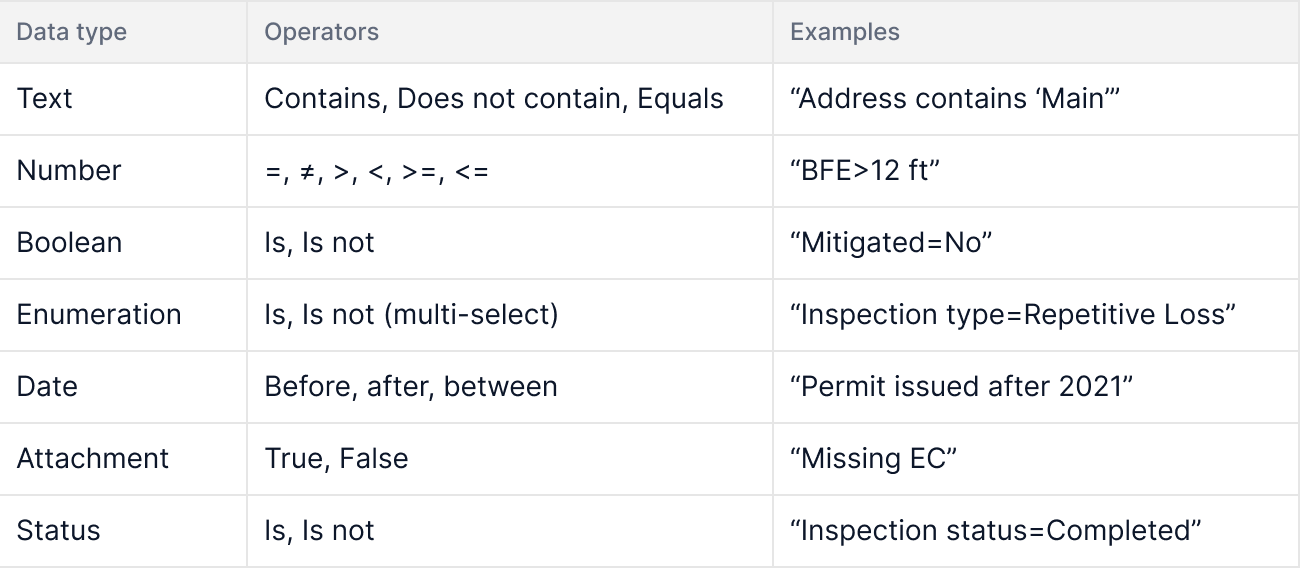
Task: Click the "Inspection status=Completed" example
Action: (x=996, y=531)
